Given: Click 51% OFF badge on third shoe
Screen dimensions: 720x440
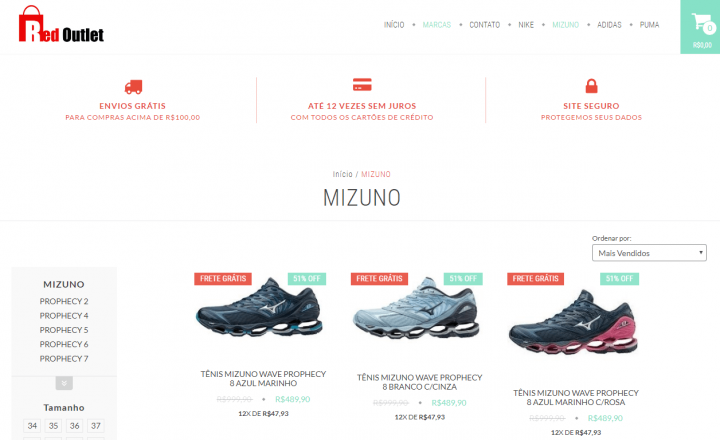Looking at the screenshot, I should [x=619, y=279].
